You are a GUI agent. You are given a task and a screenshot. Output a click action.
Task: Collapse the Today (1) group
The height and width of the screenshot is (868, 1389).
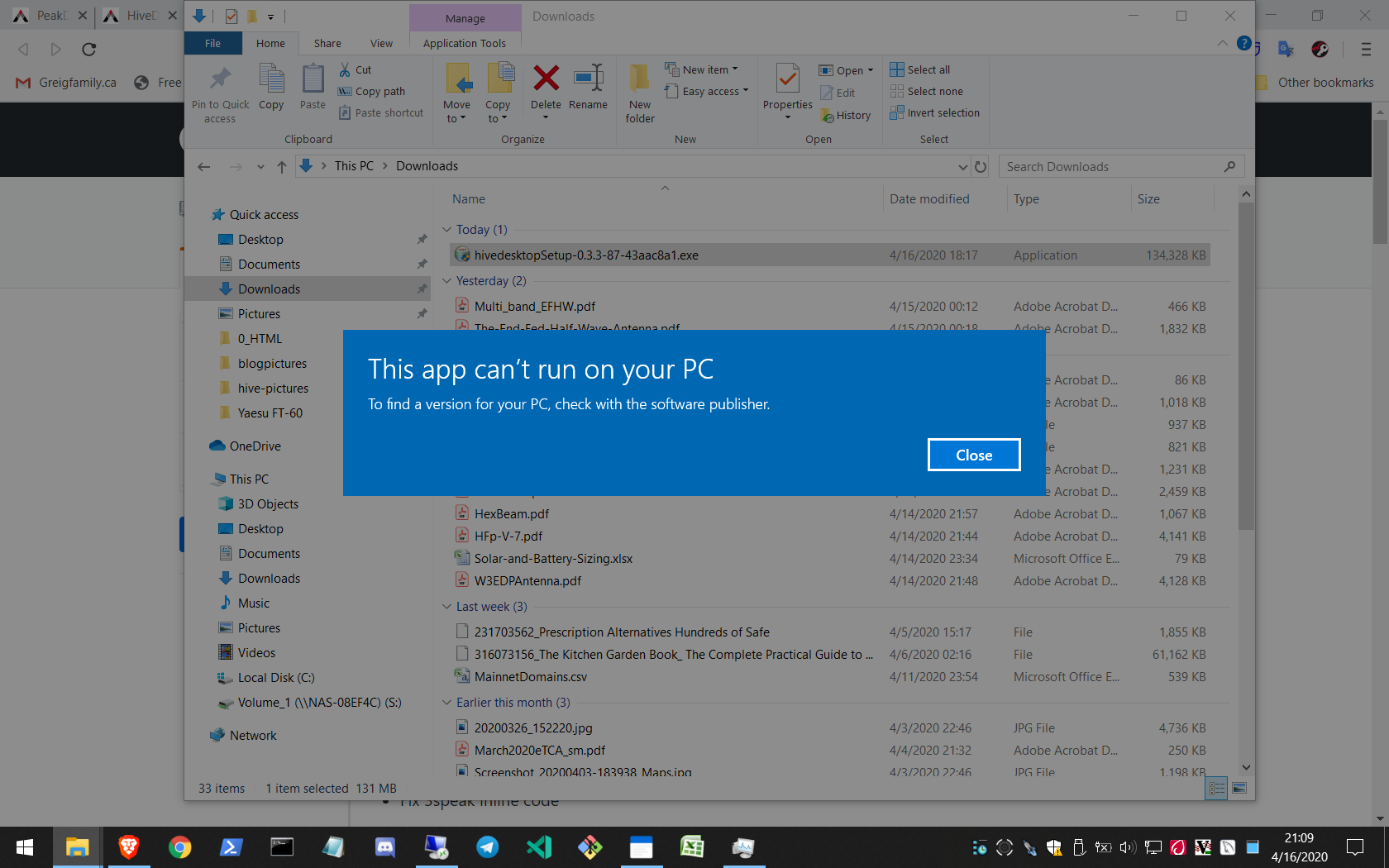[x=446, y=230]
